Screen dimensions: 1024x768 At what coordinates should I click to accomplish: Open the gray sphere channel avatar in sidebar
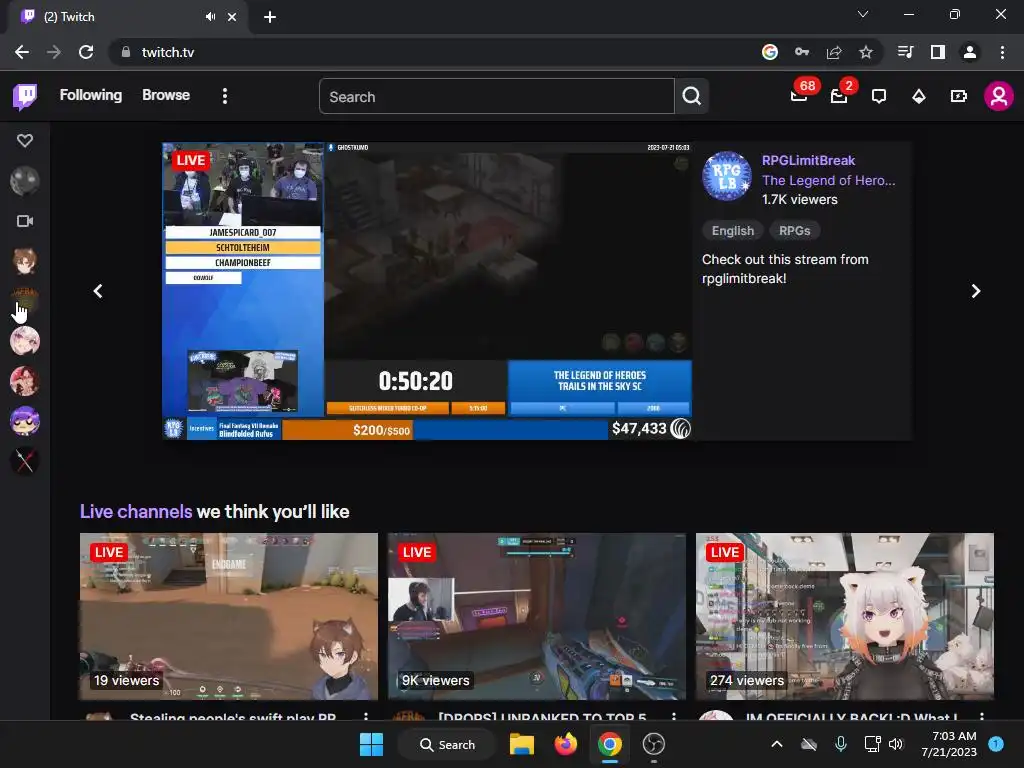click(x=25, y=181)
